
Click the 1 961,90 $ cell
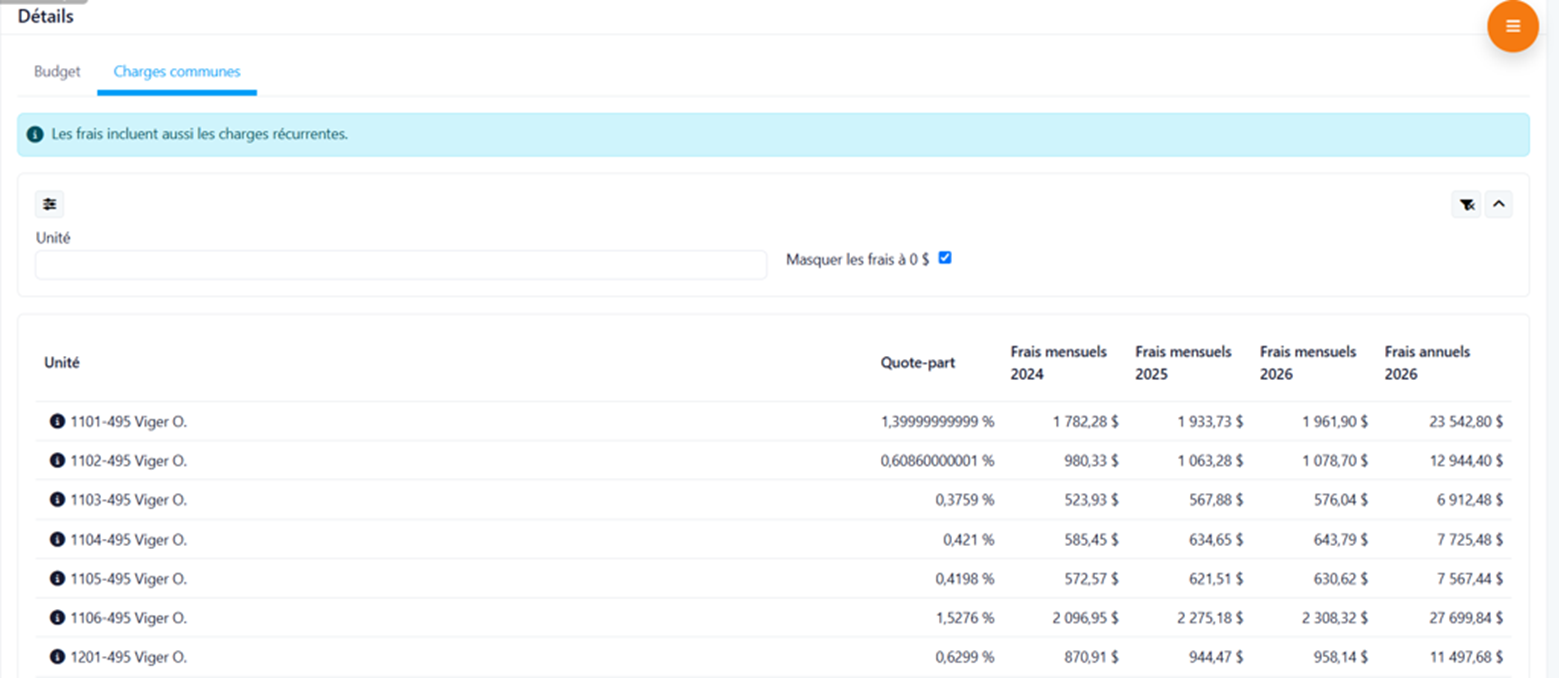[1335, 422]
